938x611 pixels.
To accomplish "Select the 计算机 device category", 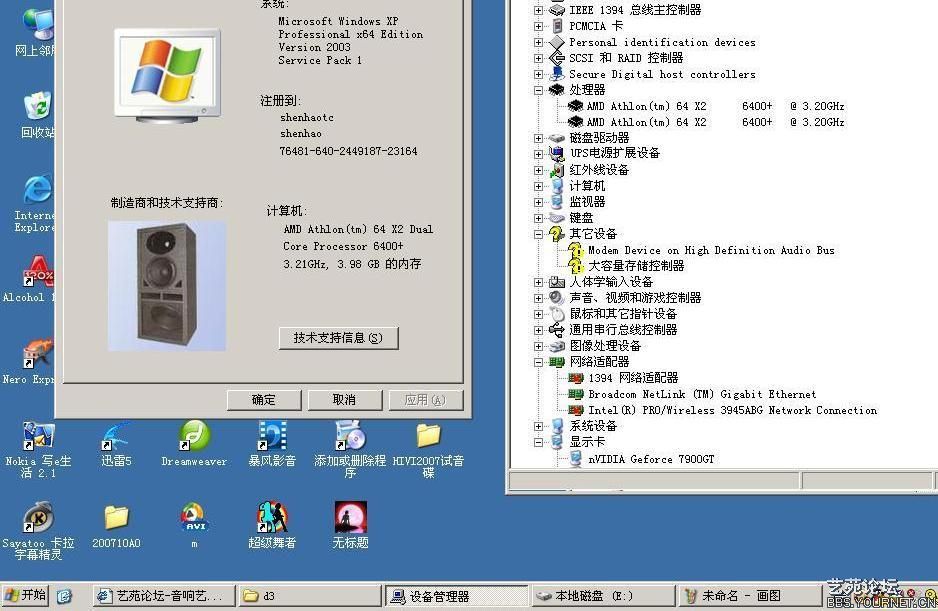I will [x=587, y=186].
